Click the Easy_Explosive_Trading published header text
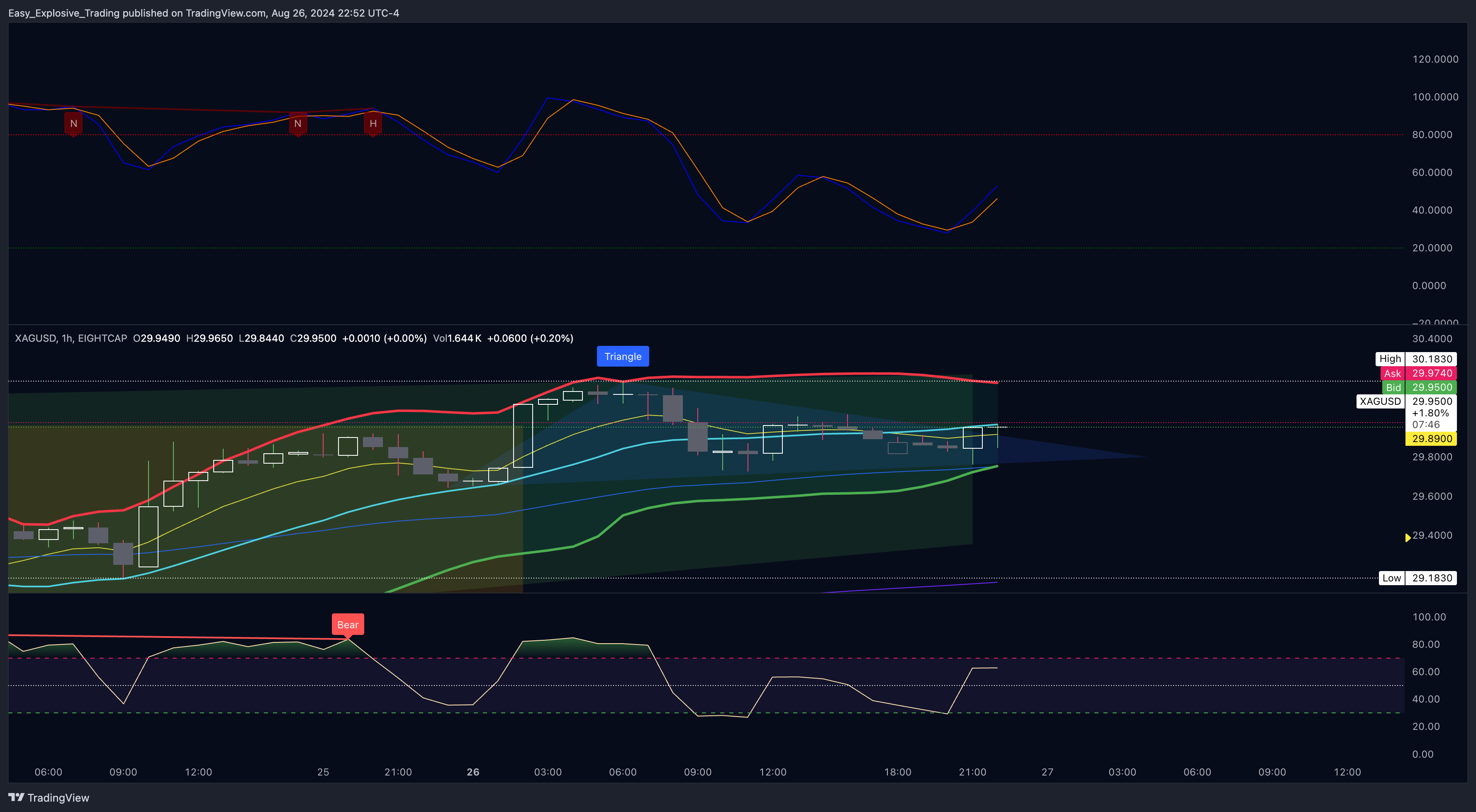The height and width of the screenshot is (812, 1476). 203,12
